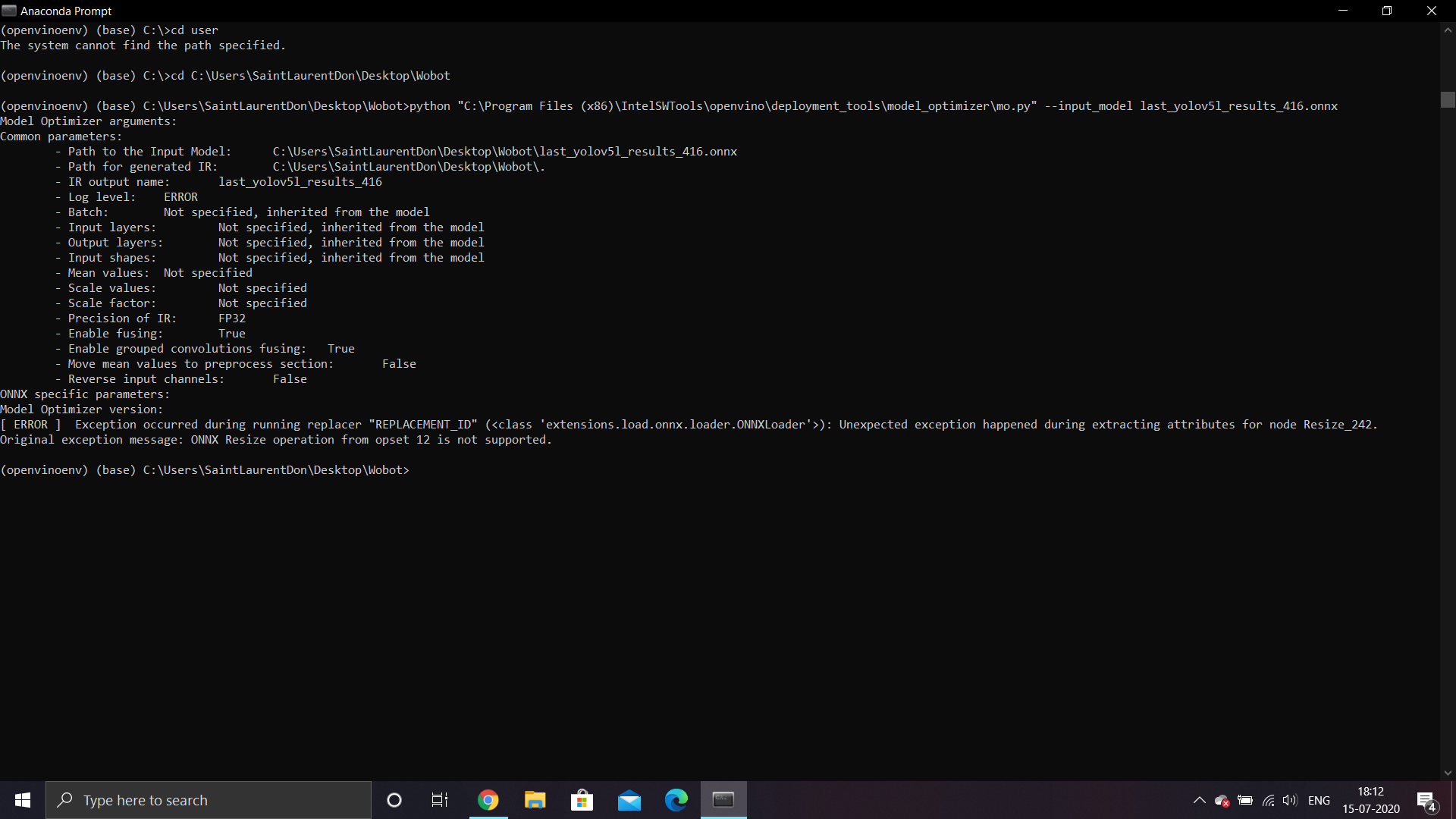Select the Anaconda Prompt taskbar icon
Viewport: 1456px width, 819px height.
point(723,800)
